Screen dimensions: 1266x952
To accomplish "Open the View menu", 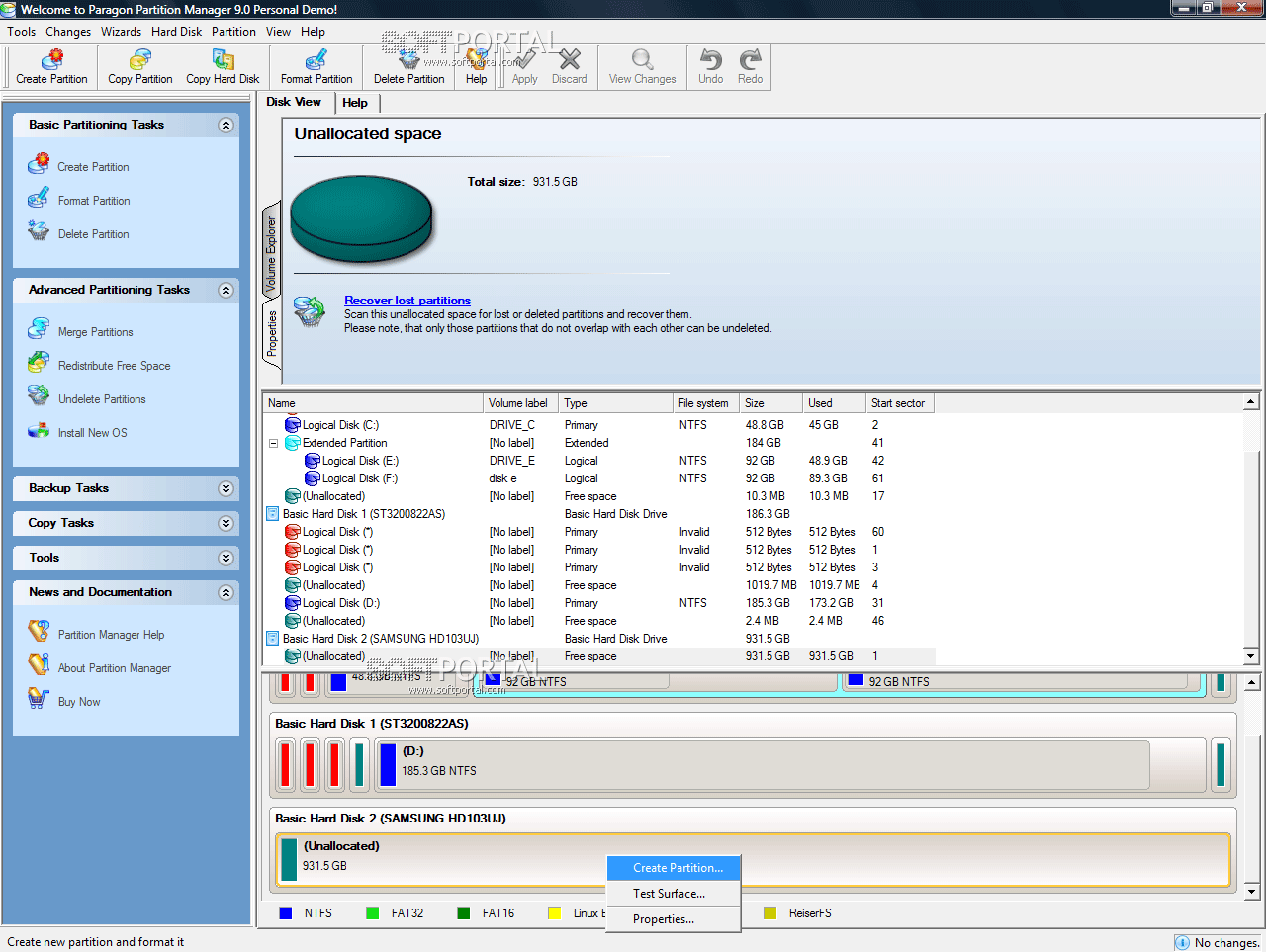I will pyautogui.click(x=278, y=32).
